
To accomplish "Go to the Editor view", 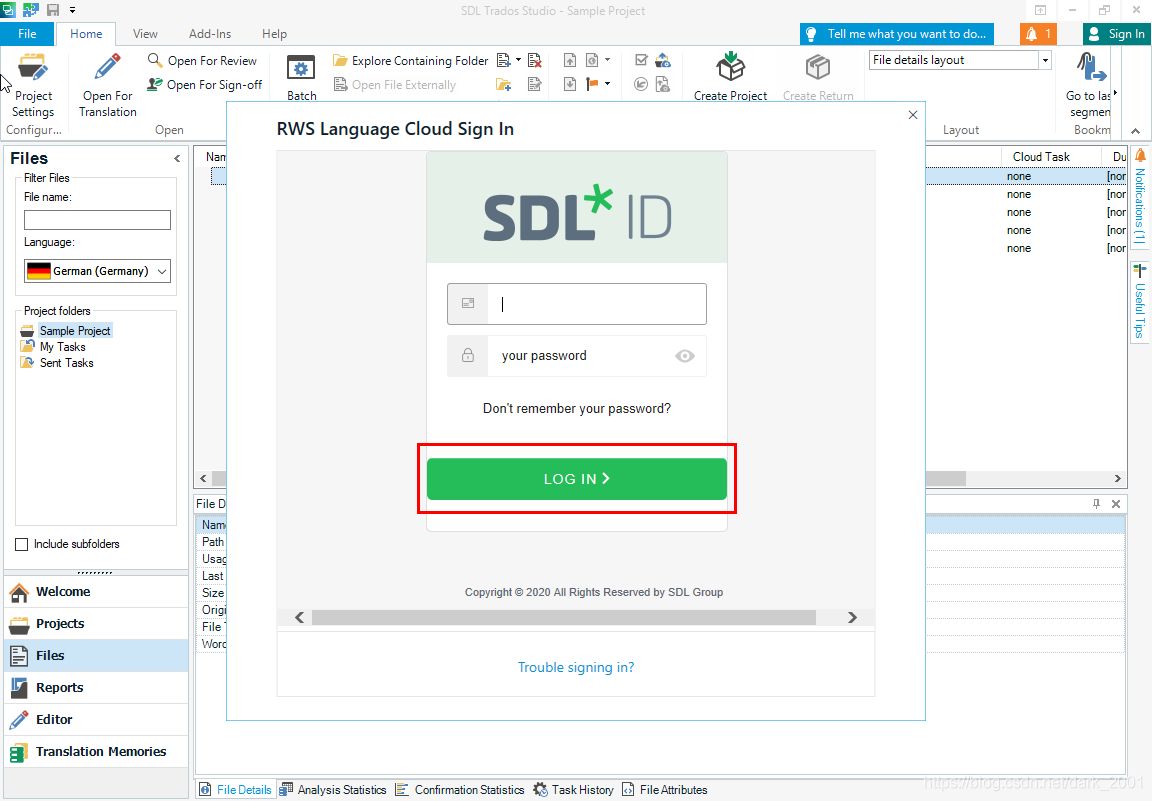I will (x=96, y=719).
